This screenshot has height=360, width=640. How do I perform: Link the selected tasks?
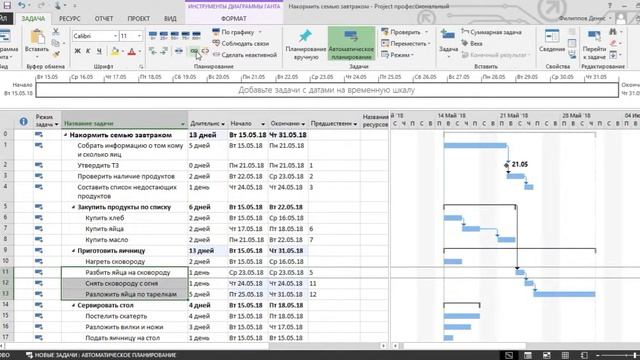pyautogui.click(x=194, y=51)
